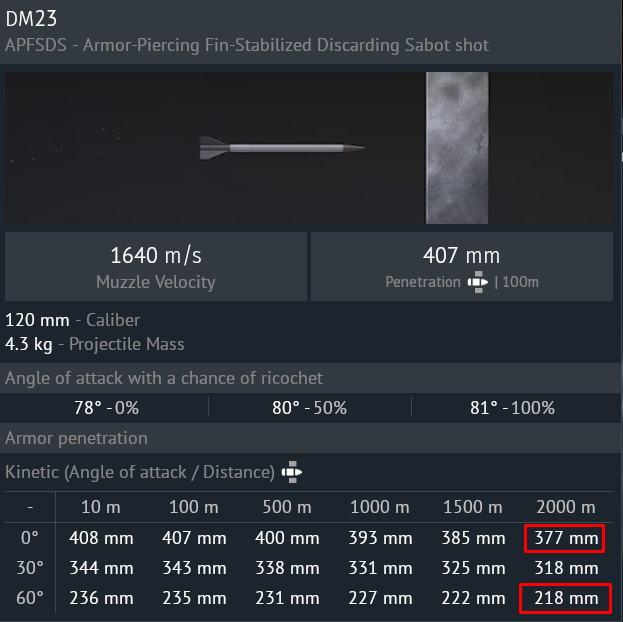Click the kinetic icon beside Penetration 100m

coord(480,282)
